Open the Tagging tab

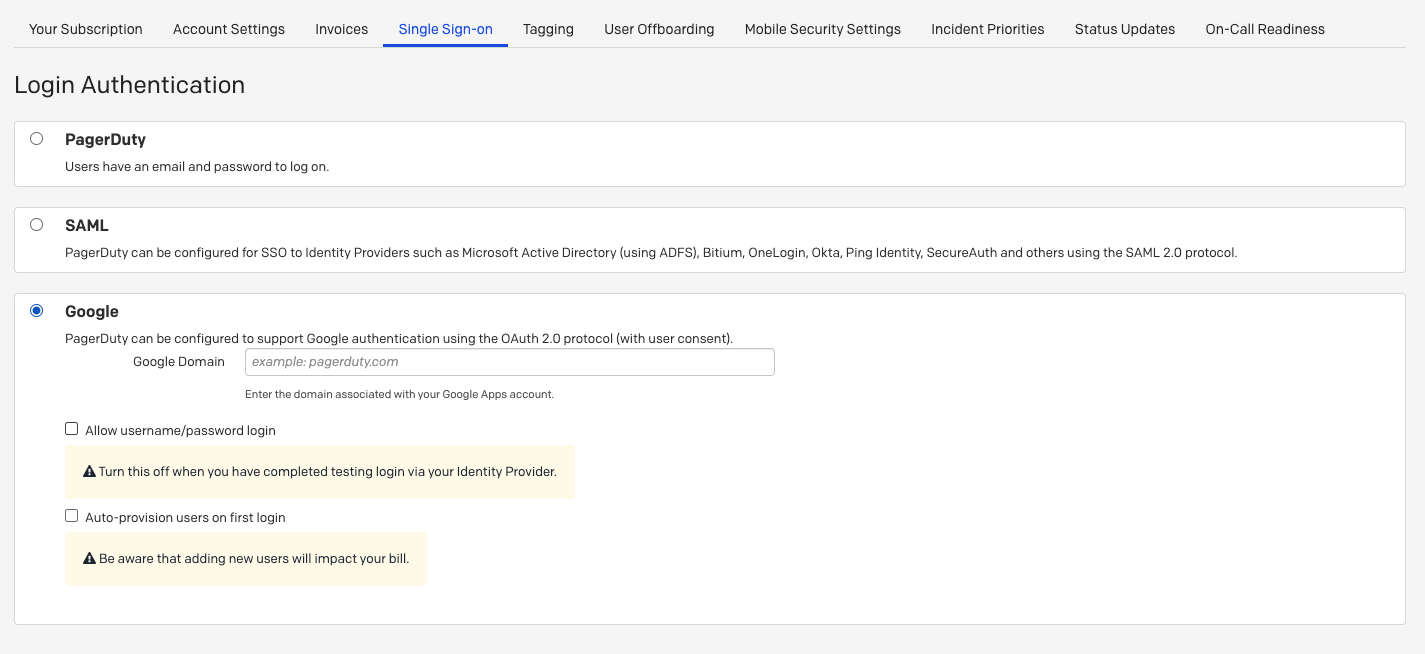[548, 29]
